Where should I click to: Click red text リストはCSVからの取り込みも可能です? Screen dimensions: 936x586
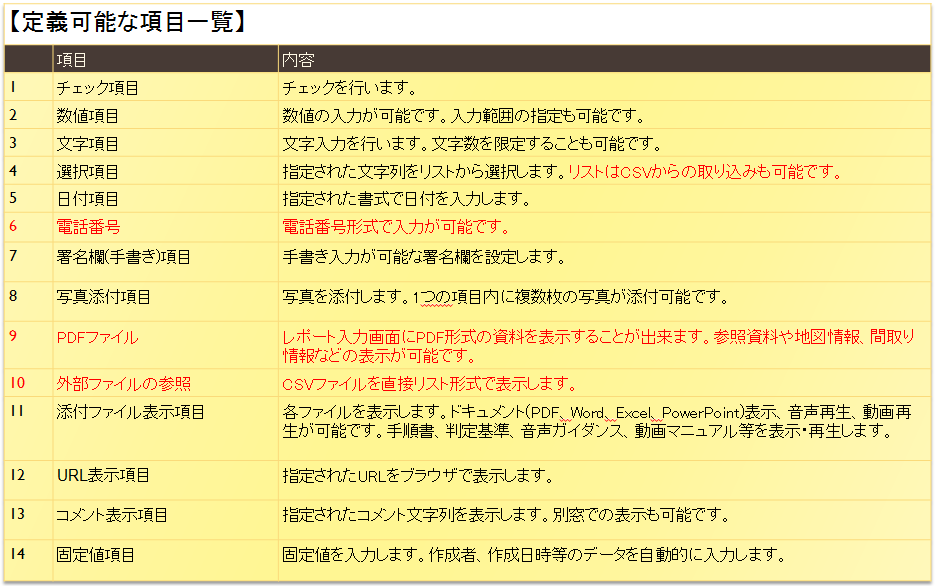click(x=704, y=171)
